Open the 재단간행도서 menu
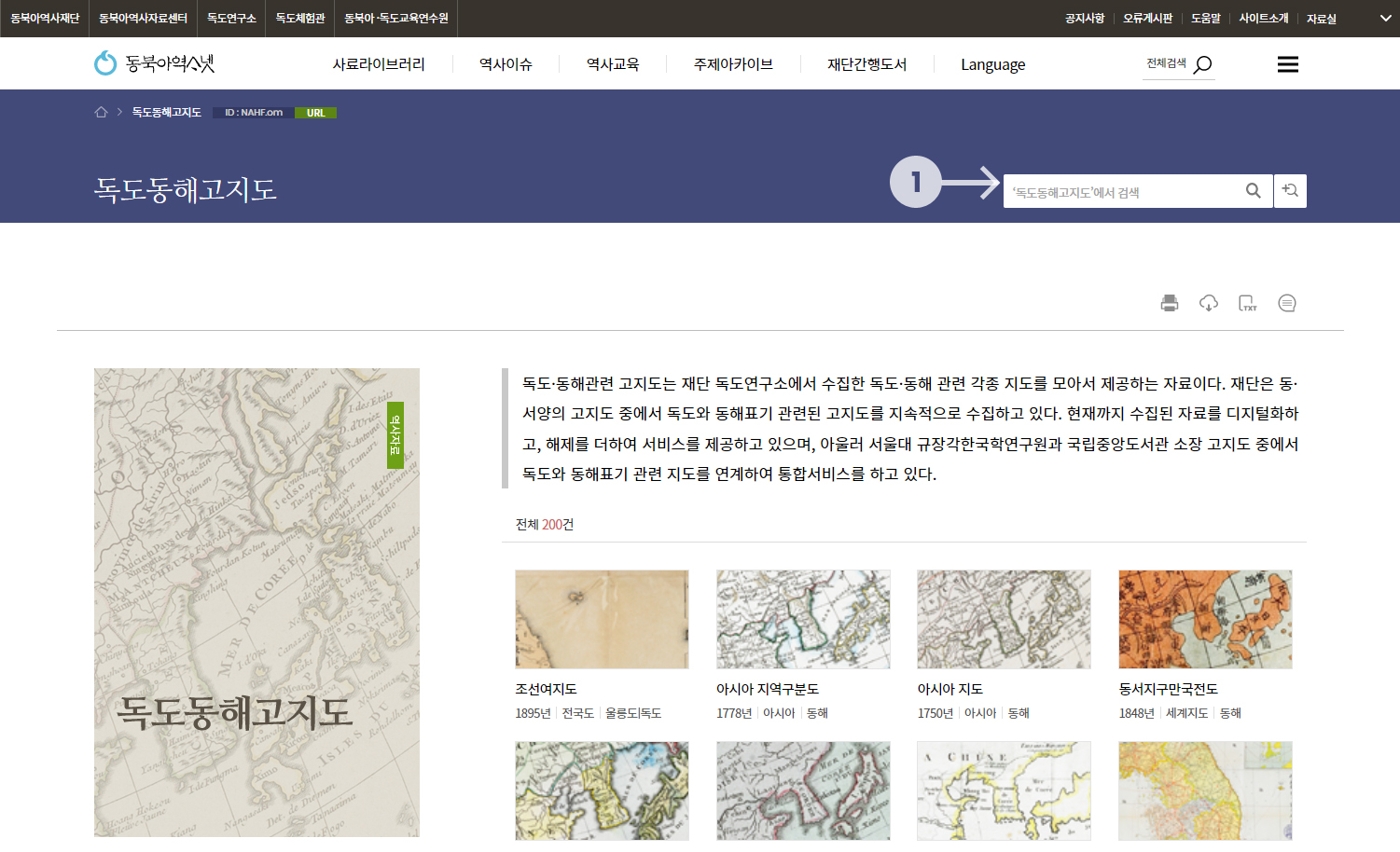This screenshot has width=1400, height=852. pos(866,64)
